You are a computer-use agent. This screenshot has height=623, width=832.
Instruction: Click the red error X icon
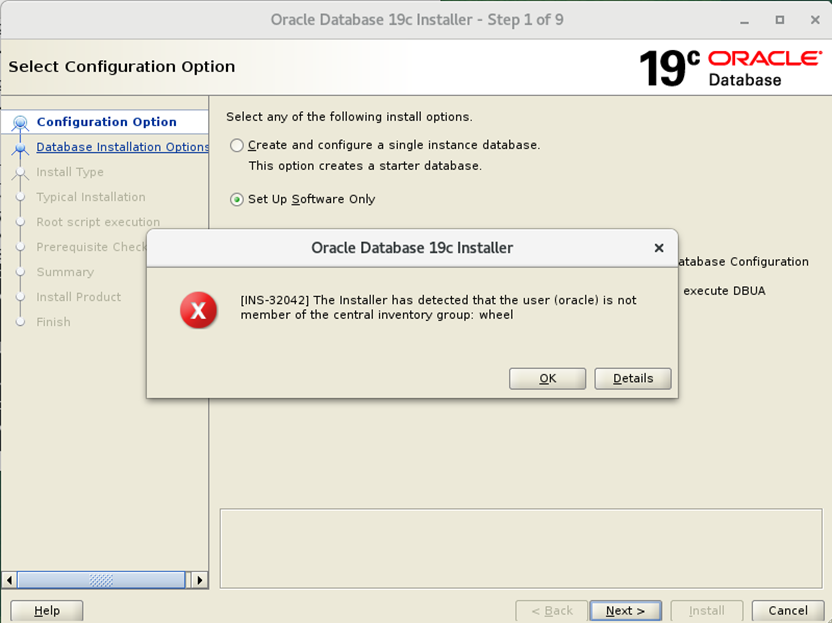[x=198, y=310]
